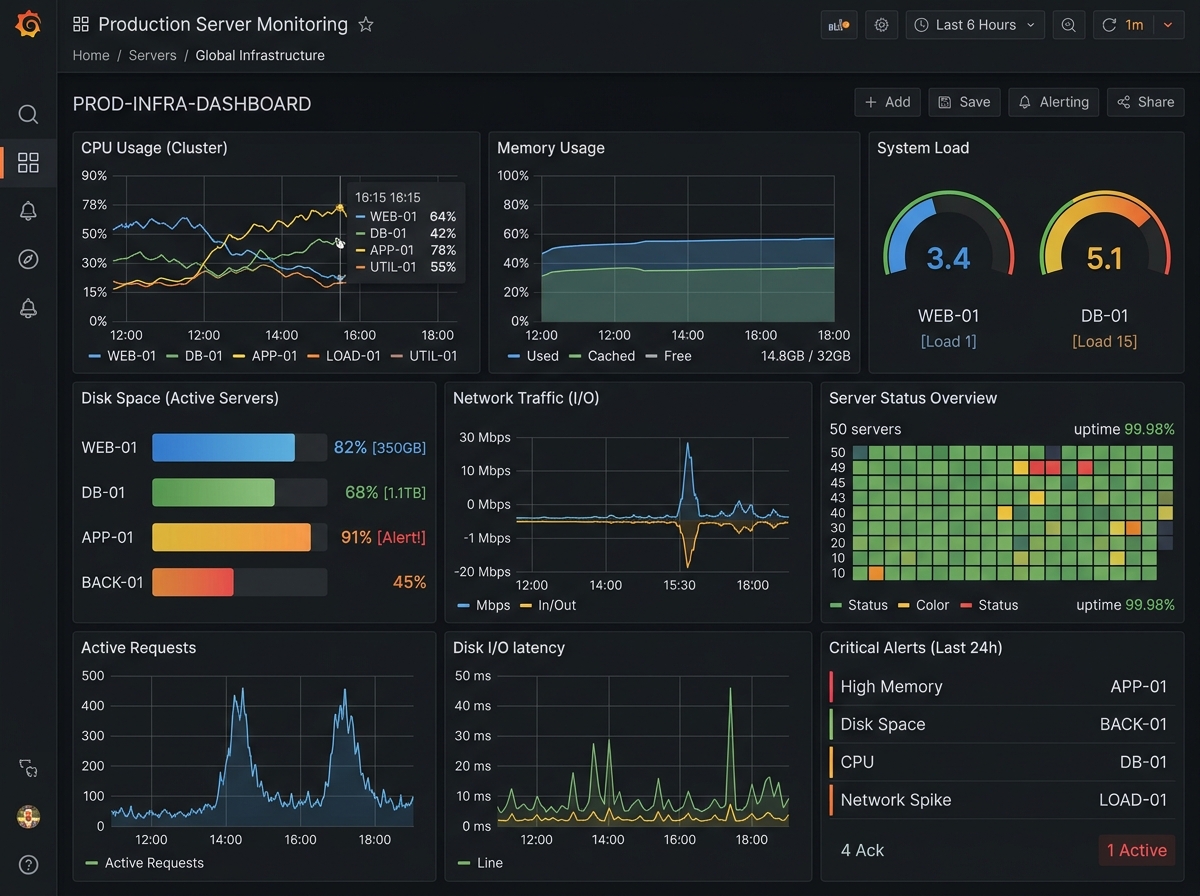Viewport: 1200px width, 896px height.
Task: Toggle APP-01 series in the CPU Usage legend
Action: [x=265, y=356]
